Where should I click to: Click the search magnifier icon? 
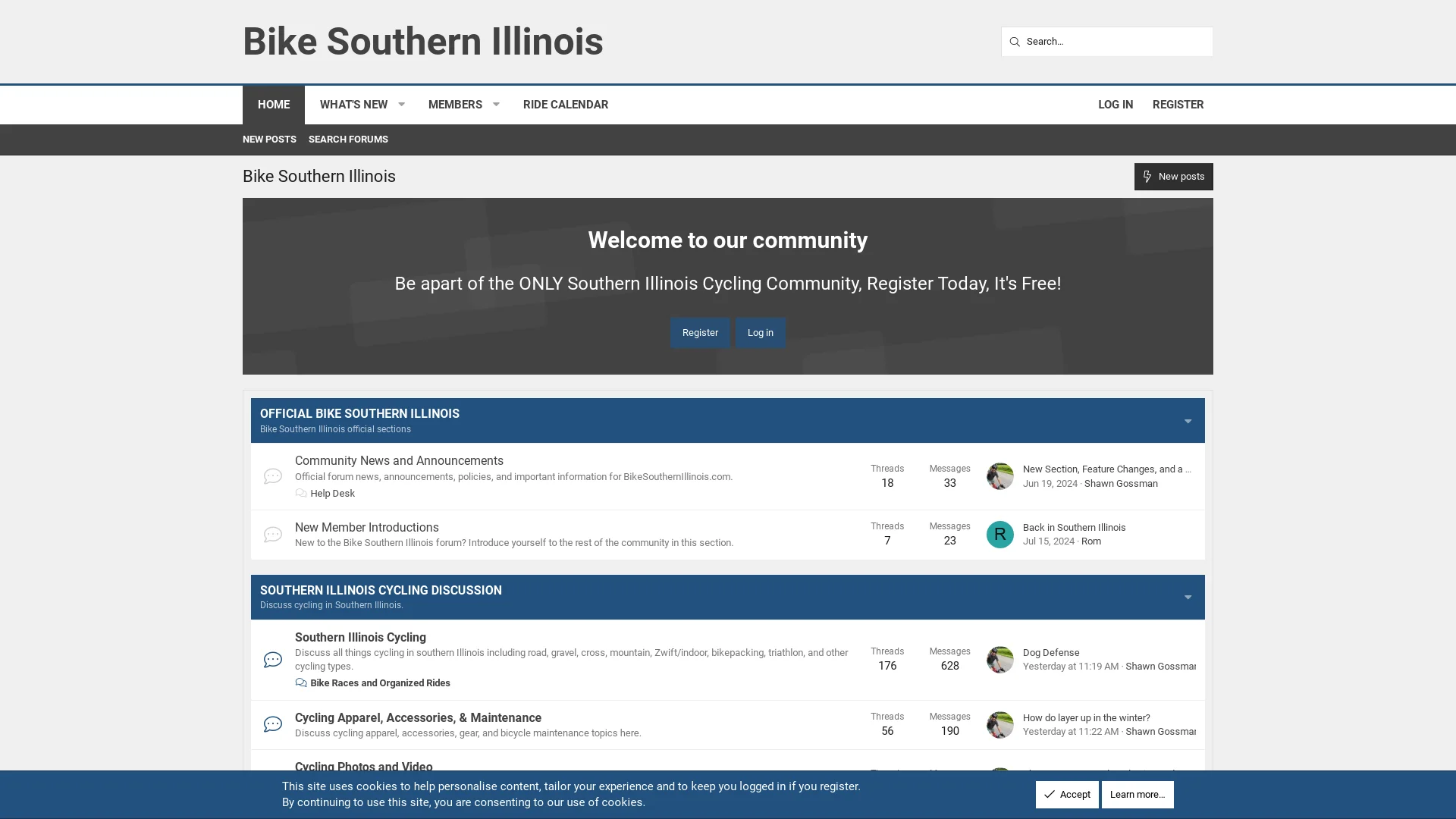point(1014,42)
